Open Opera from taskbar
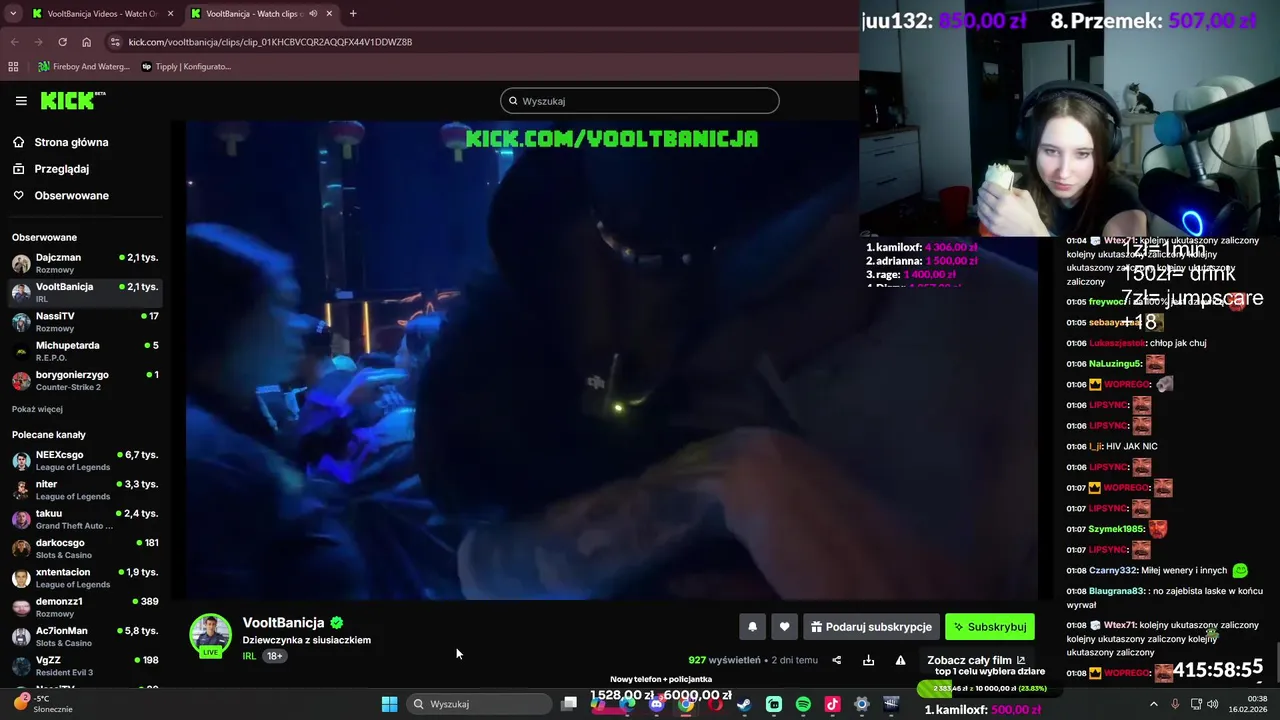 715,704
